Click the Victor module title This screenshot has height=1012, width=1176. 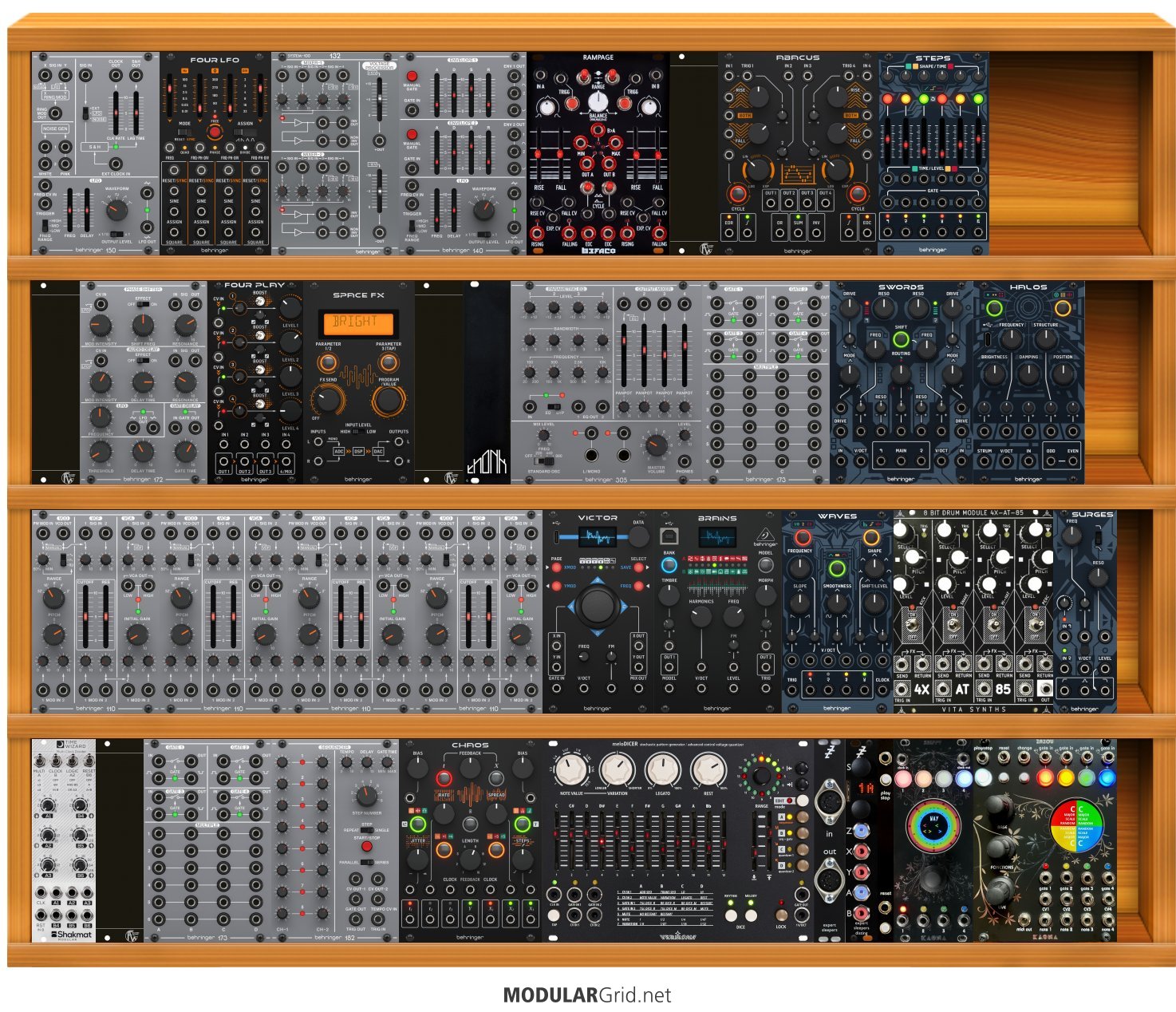pyautogui.click(x=598, y=517)
